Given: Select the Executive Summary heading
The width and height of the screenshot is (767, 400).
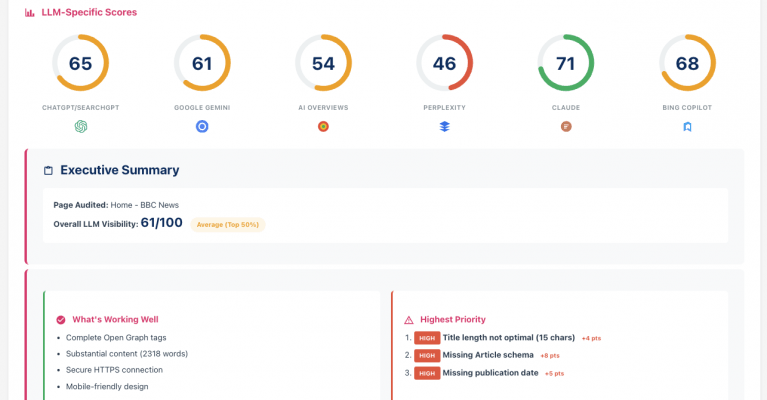Looking at the screenshot, I should 120,170.
